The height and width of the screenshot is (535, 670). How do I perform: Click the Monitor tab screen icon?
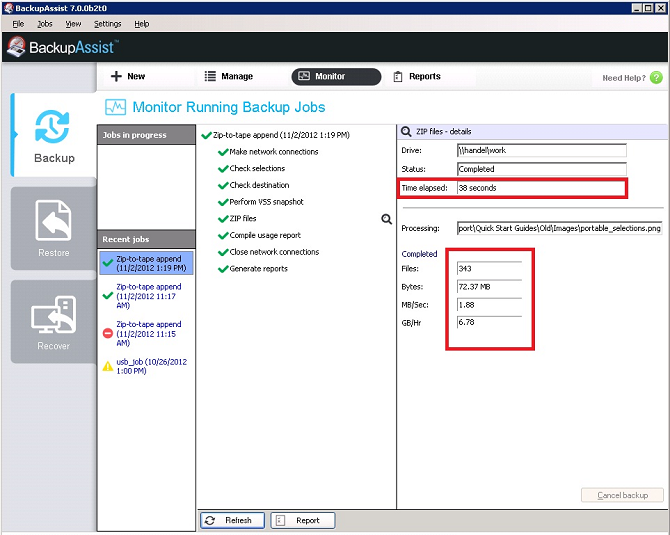tap(304, 76)
